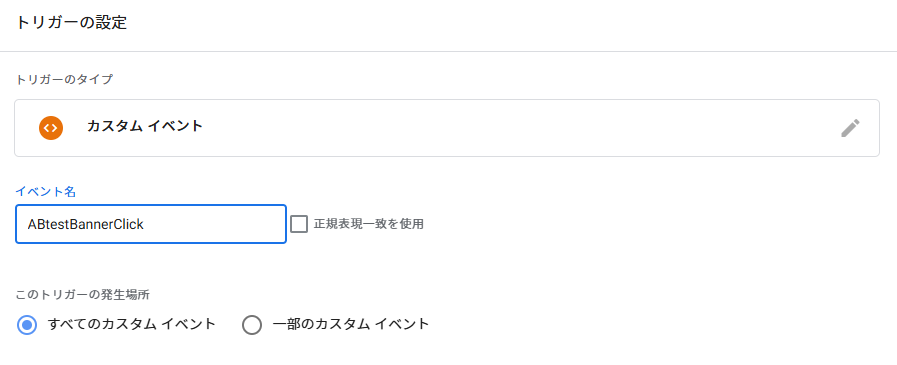Edit trigger type using the gray pencil
Screen dimensions: 897x365
coord(850,128)
